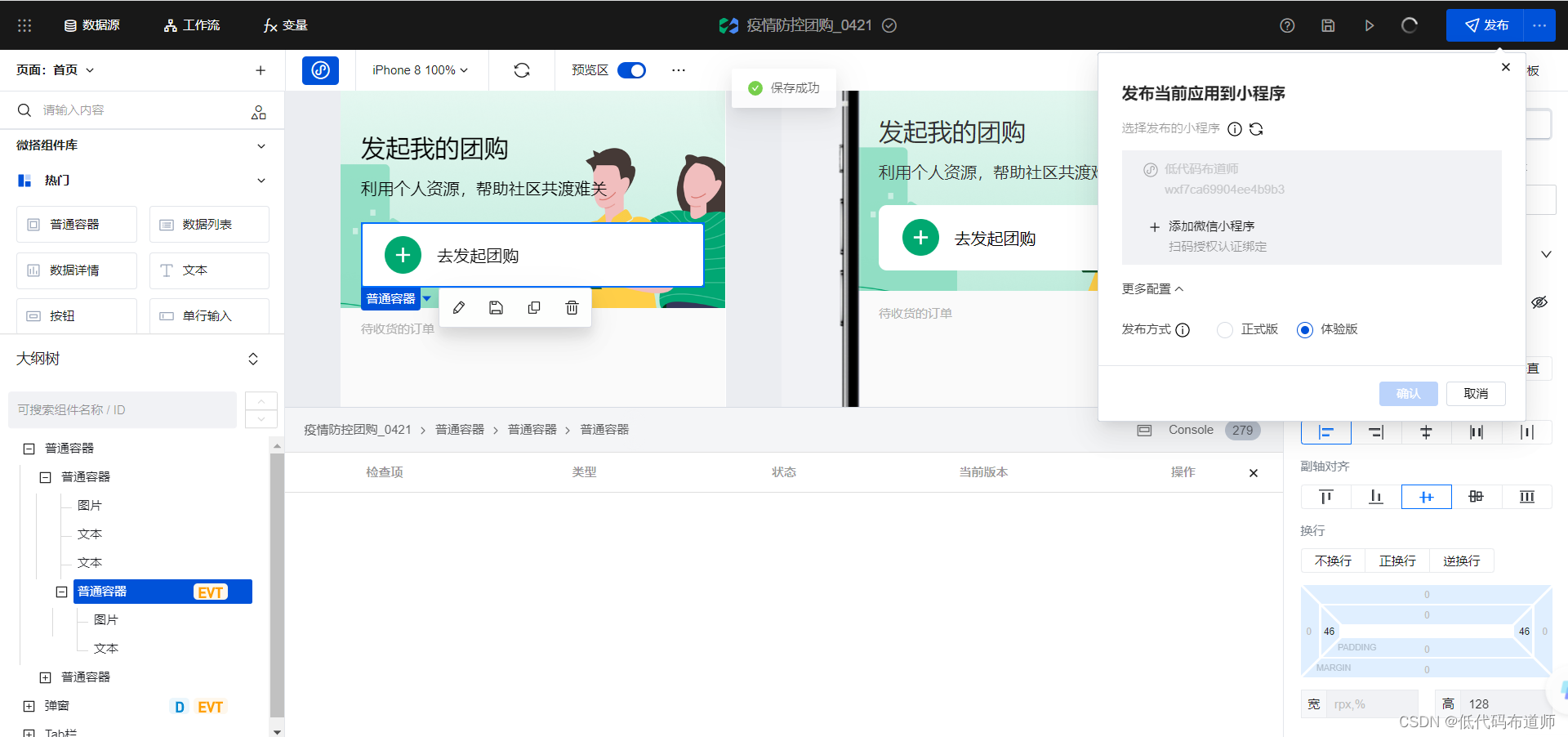Click the component library user icon
Image resolution: width=1568 pixels, height=737 pixels.
click(x=259, y=112)
